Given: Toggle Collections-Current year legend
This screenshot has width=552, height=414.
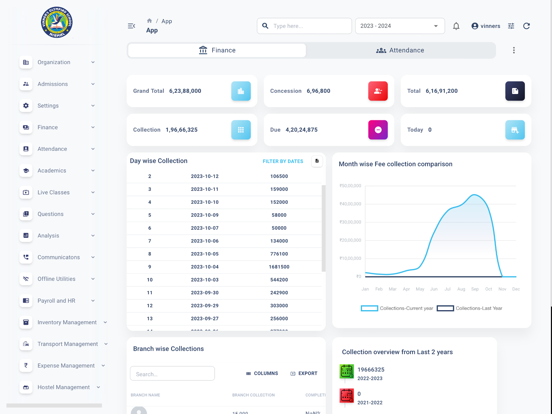Looking at the screenshot, I should click(397, 308).
